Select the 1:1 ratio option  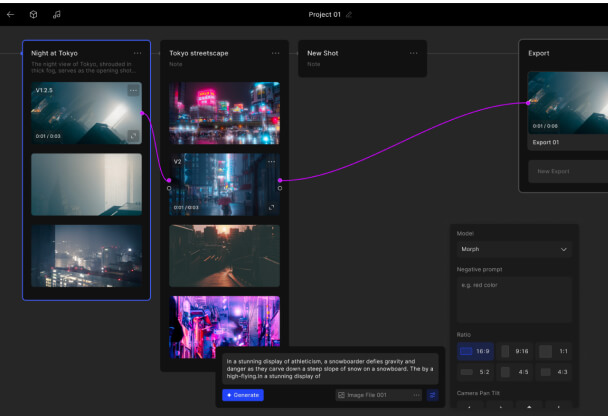click(554, 351)
